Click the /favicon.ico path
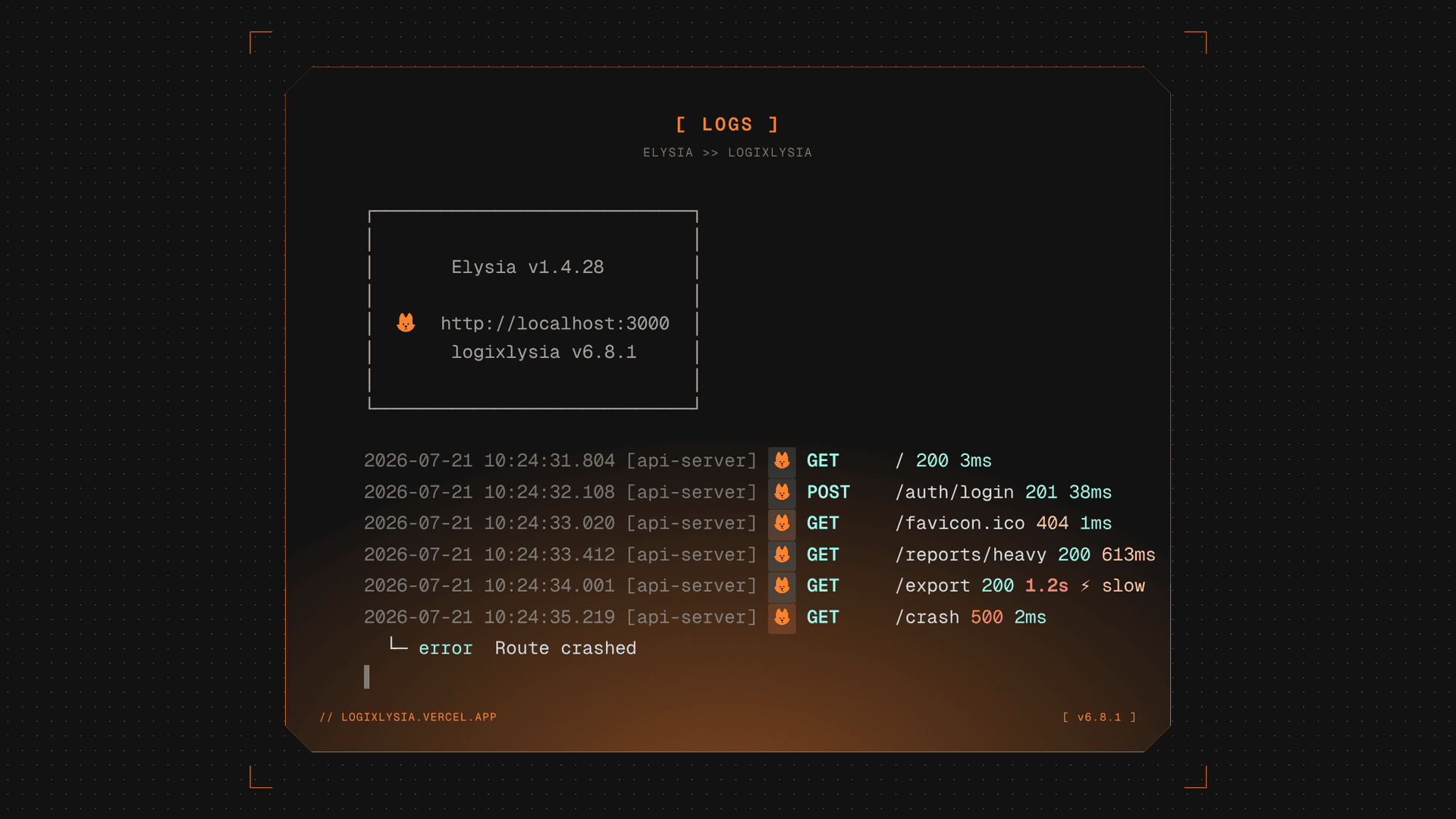 point(959,523)
